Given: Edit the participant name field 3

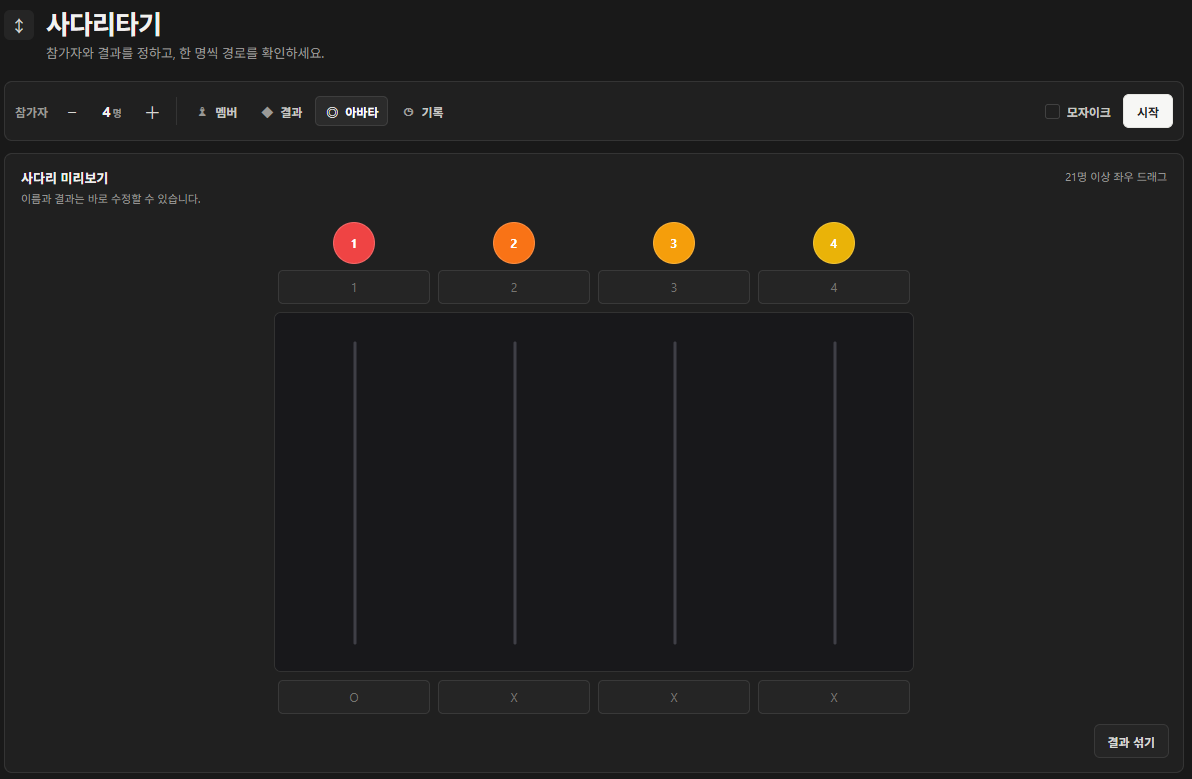Looking at the screenshot, I should coord(674,287).
